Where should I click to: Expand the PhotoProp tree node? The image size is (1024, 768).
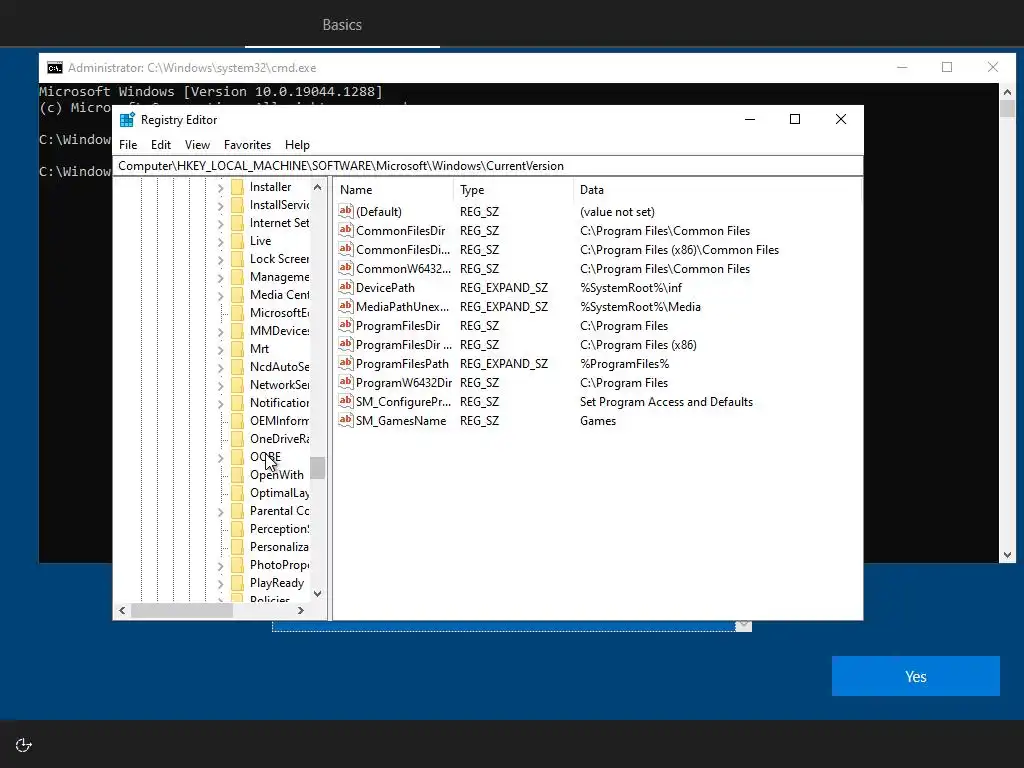pos(221,566)
